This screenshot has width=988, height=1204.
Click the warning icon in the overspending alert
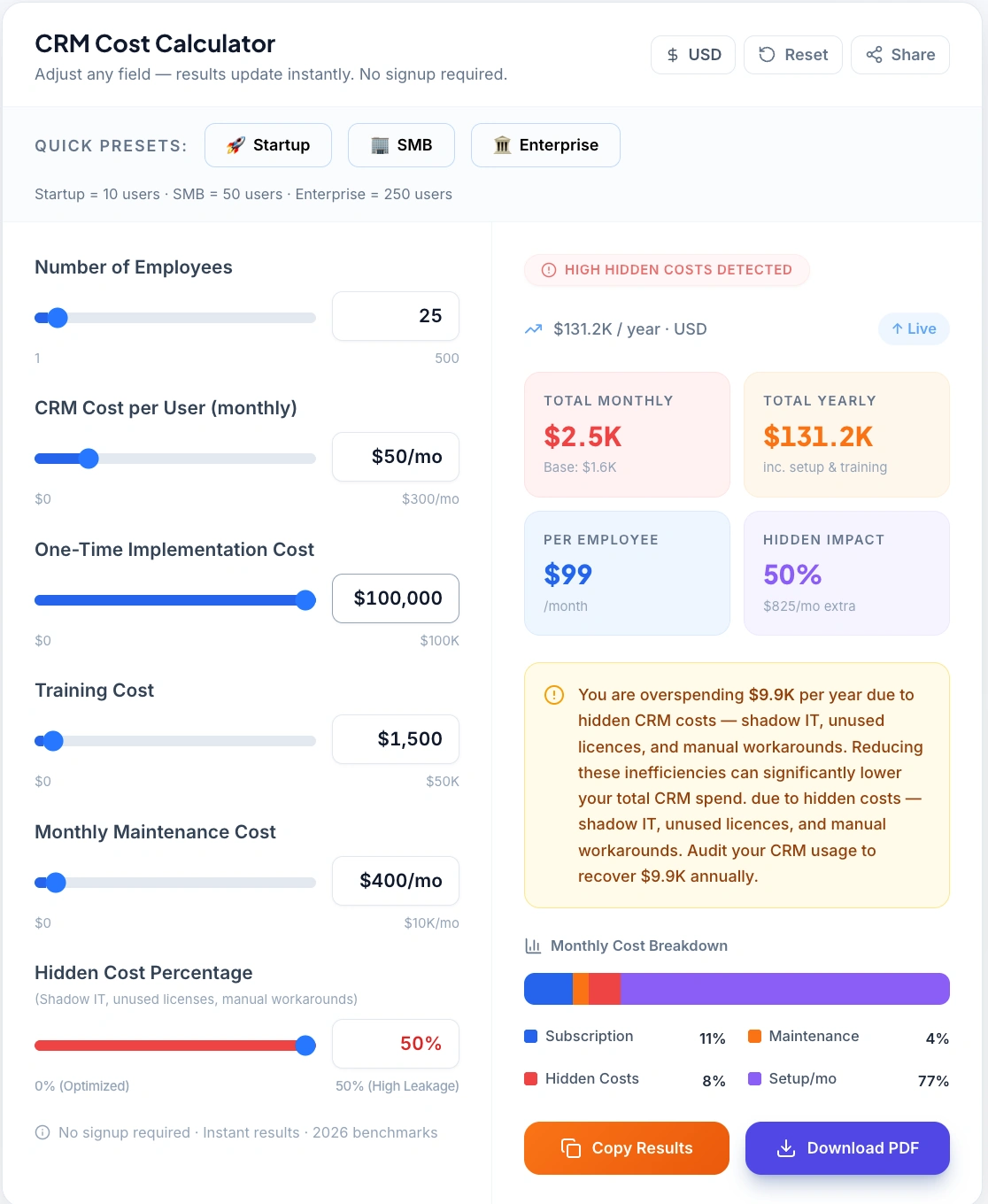(553, 696)
